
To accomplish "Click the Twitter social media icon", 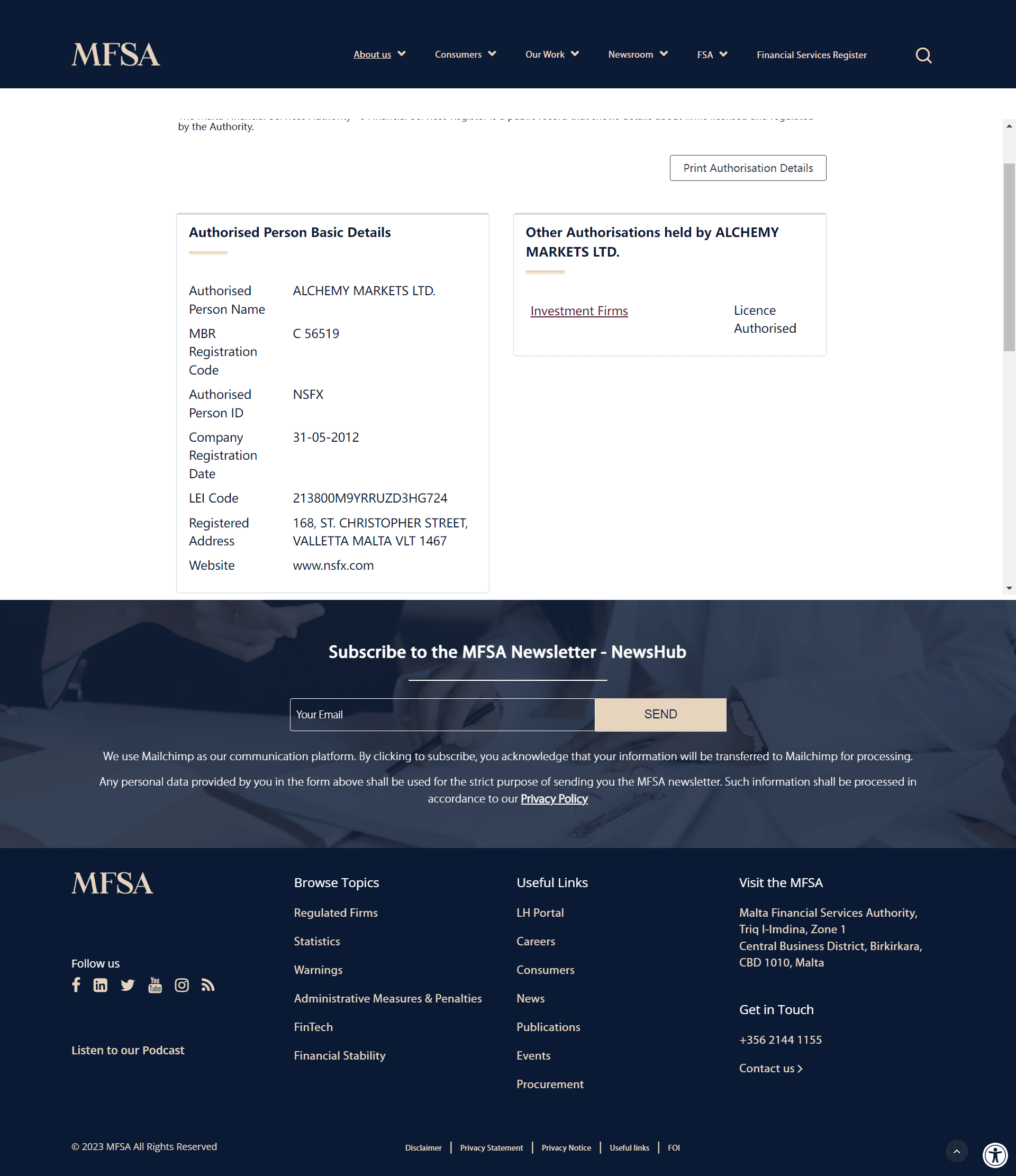I will (x=127, y=985).
